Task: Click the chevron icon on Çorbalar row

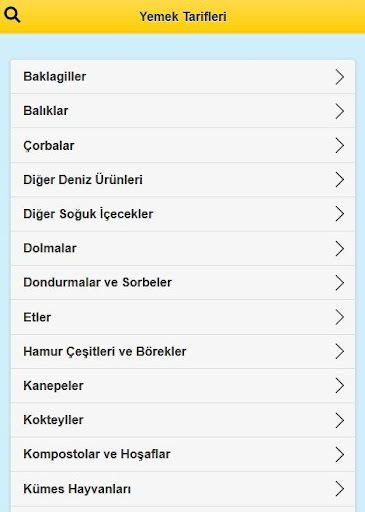Action: pyautogui.click(x=340, y=145)
